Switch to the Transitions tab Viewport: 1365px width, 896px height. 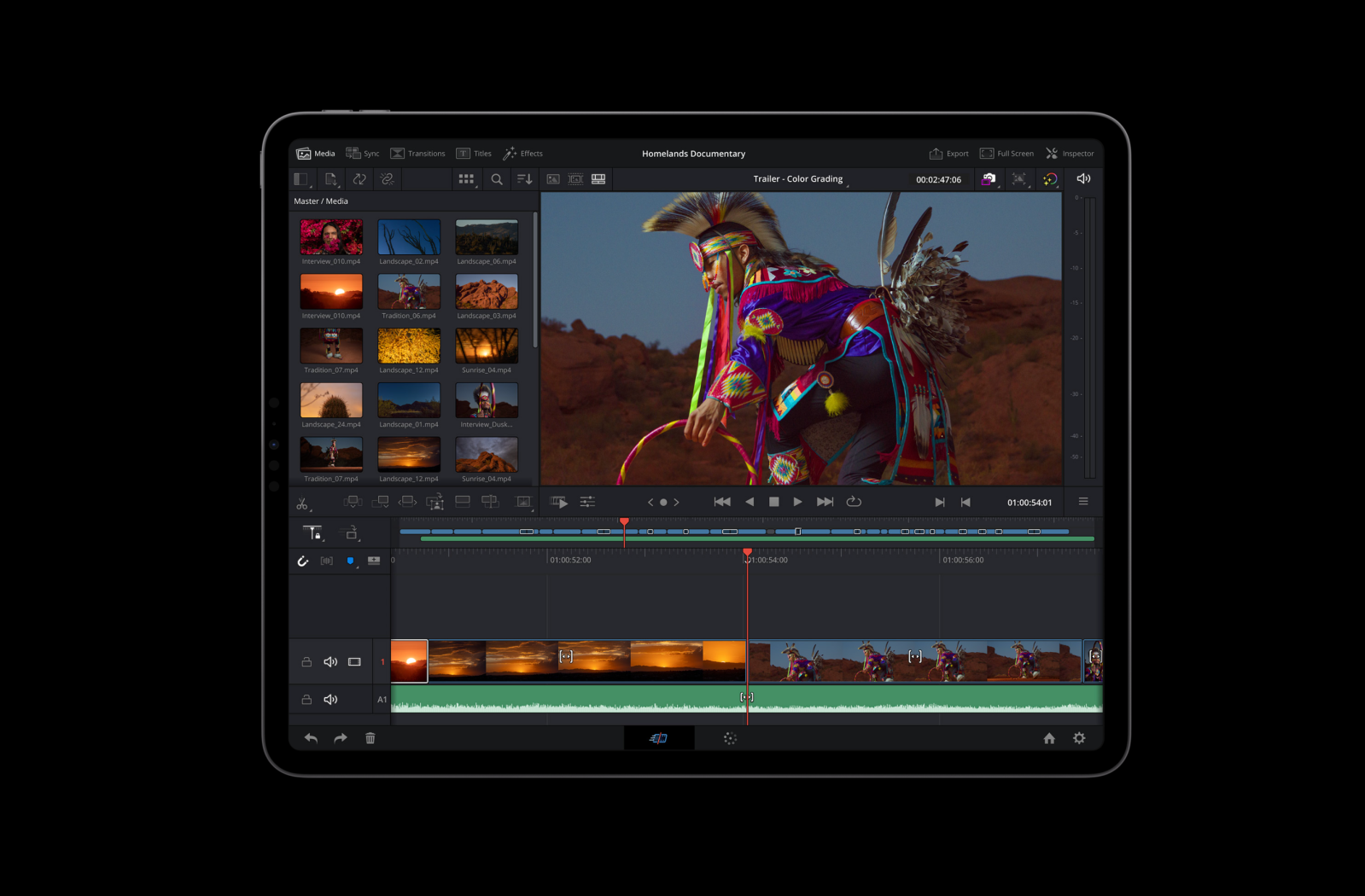417,154
